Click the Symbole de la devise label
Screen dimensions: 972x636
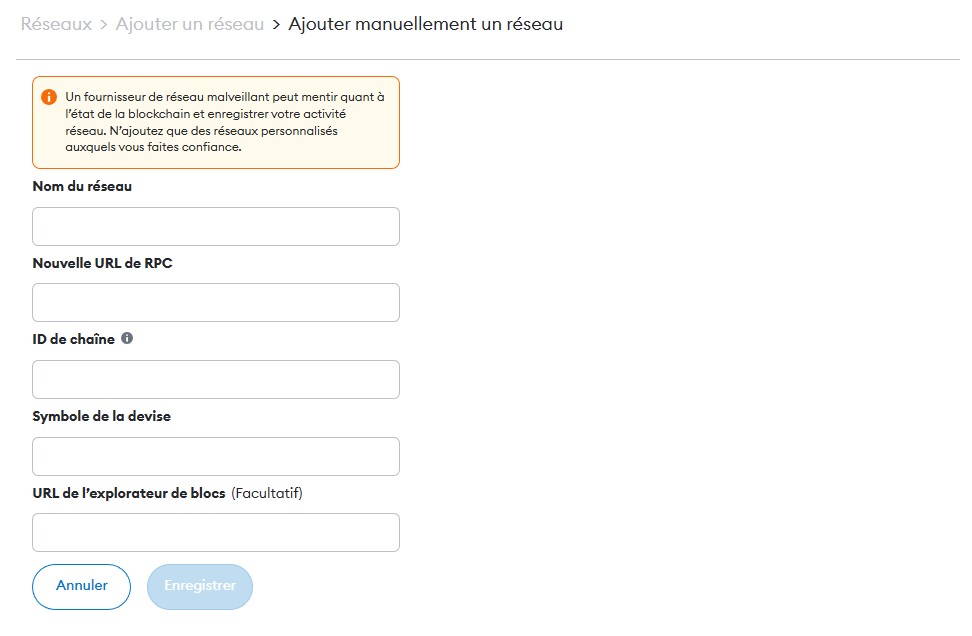coord(102,416)
